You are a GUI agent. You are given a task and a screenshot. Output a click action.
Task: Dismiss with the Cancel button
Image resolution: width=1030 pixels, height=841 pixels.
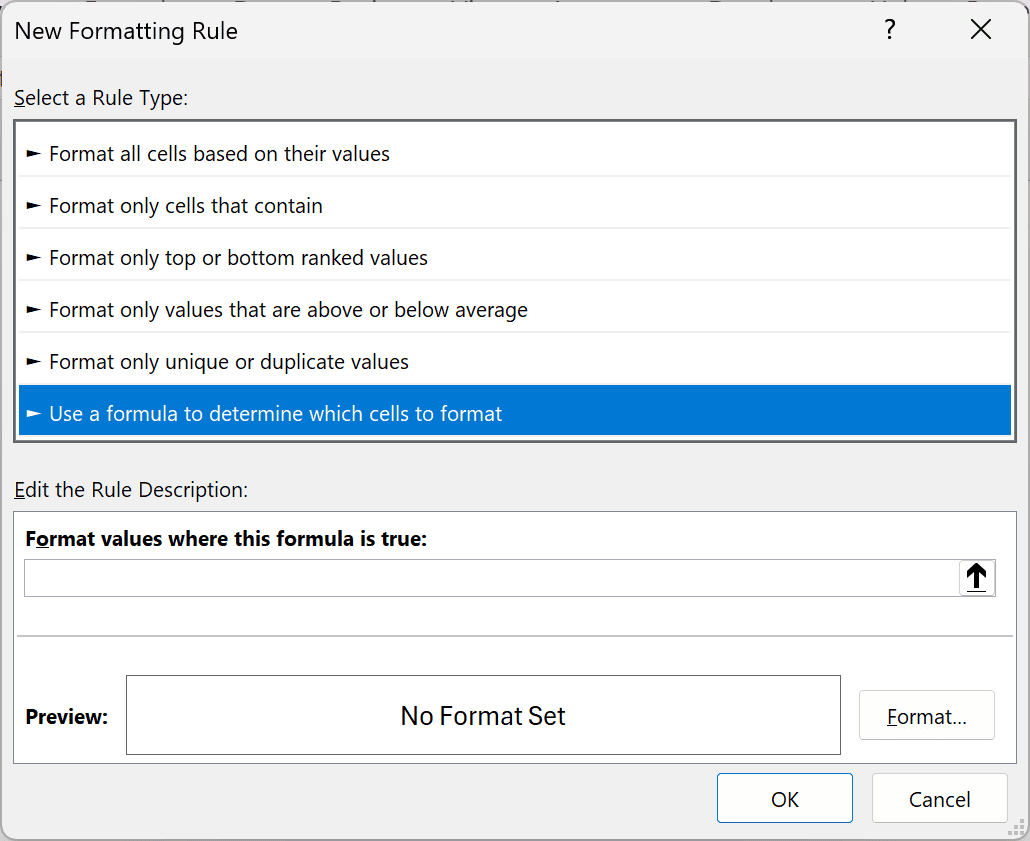click(x=940, y=798)
